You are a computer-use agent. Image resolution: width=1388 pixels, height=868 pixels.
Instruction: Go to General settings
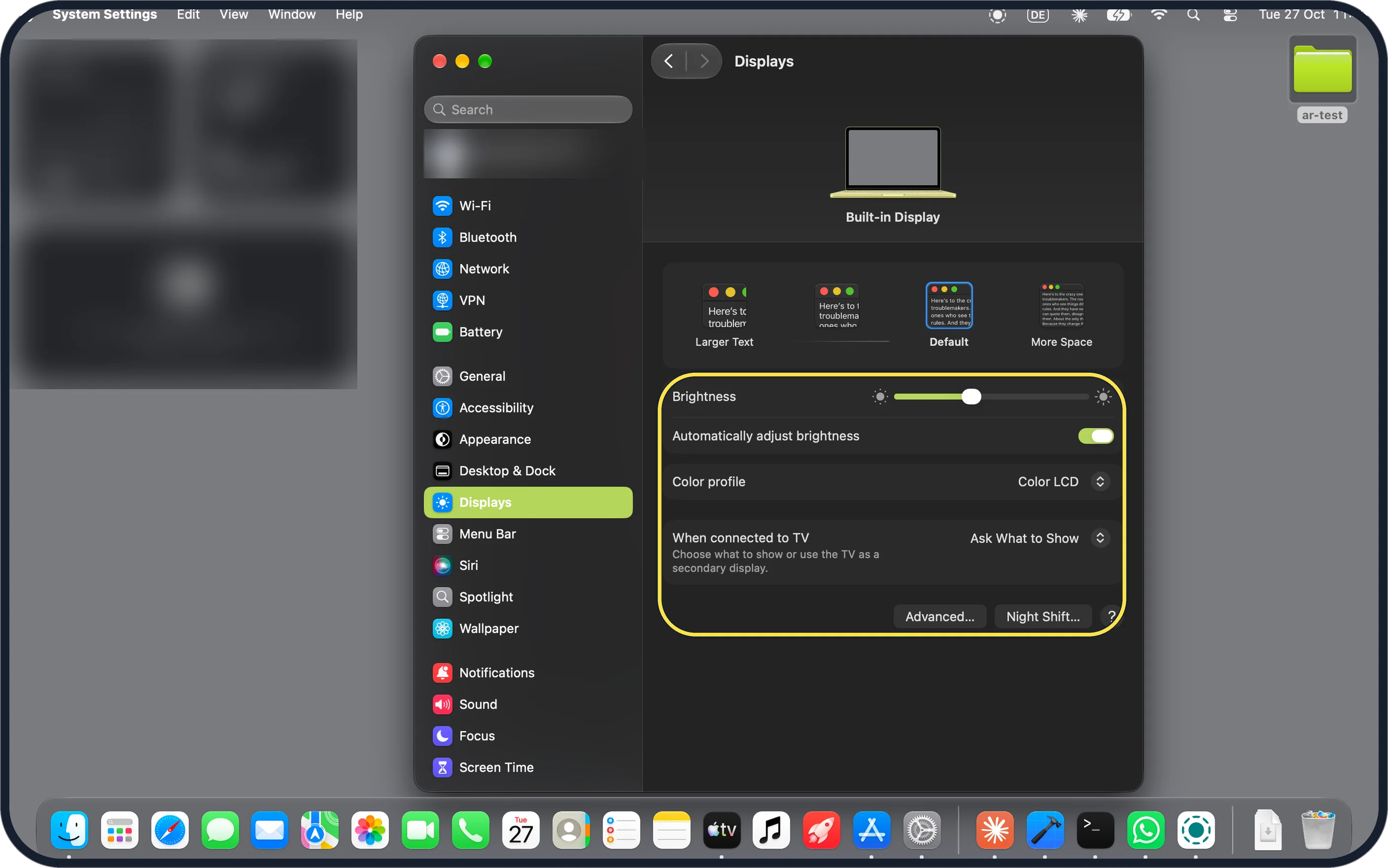(528, 376)
